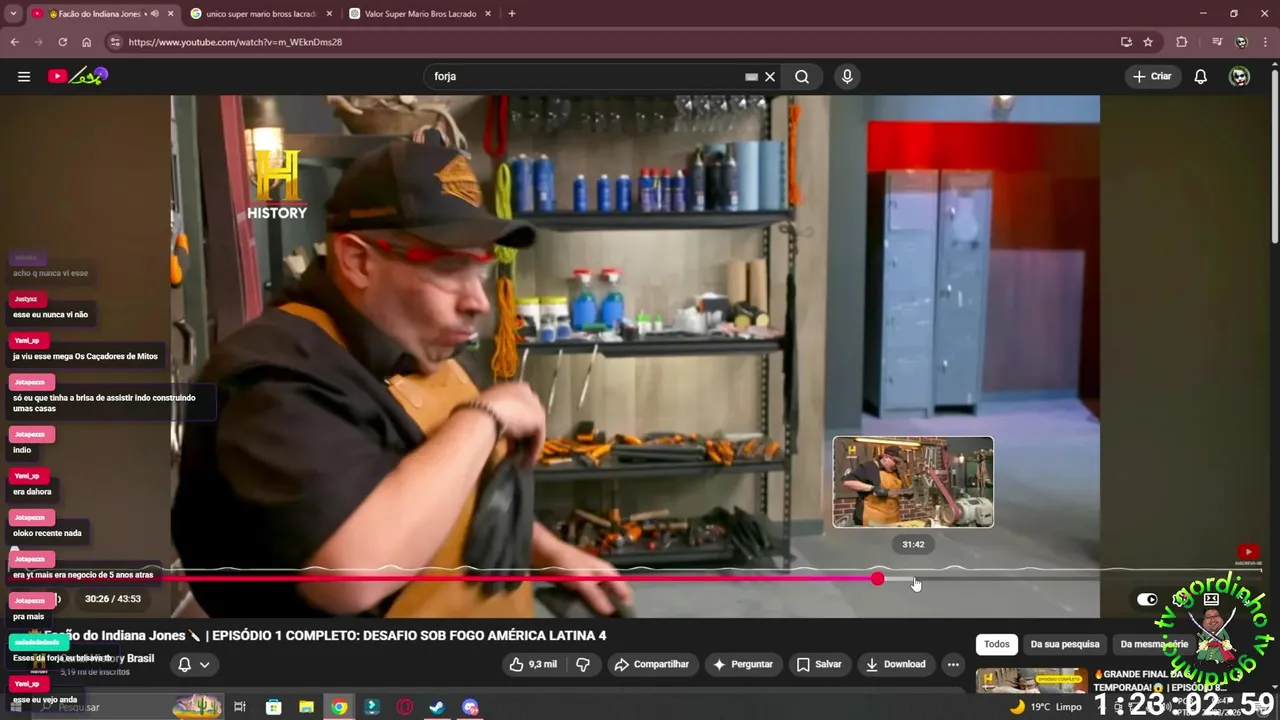1280x720 pixels.
Task: Open Chrome profile avatar in toolbar
Action: [1242, 42]
